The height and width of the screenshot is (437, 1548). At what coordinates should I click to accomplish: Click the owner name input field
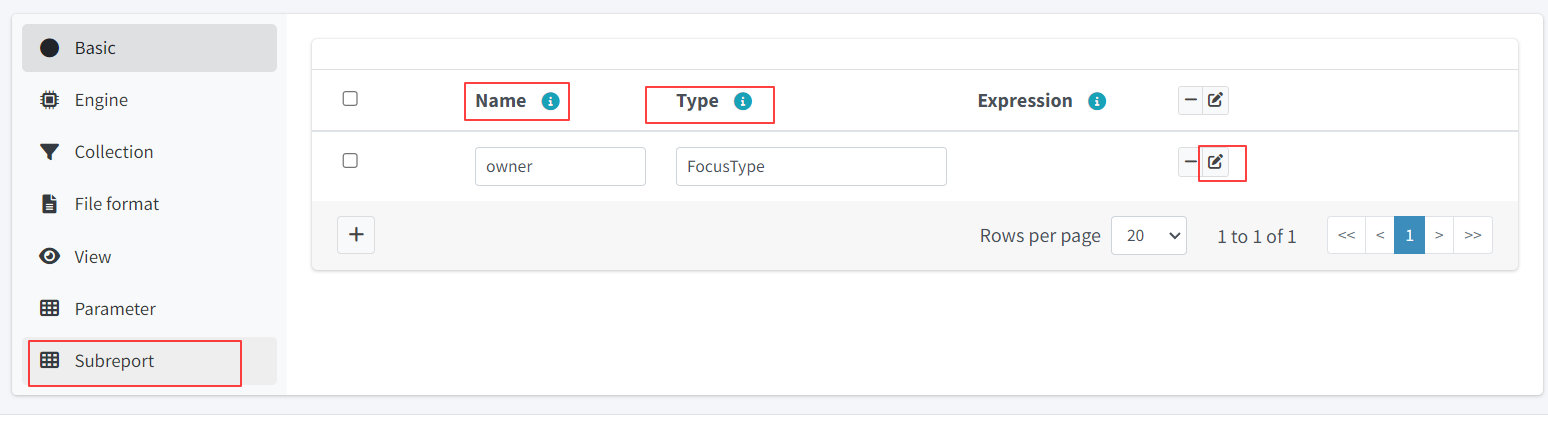pos(560,167)
